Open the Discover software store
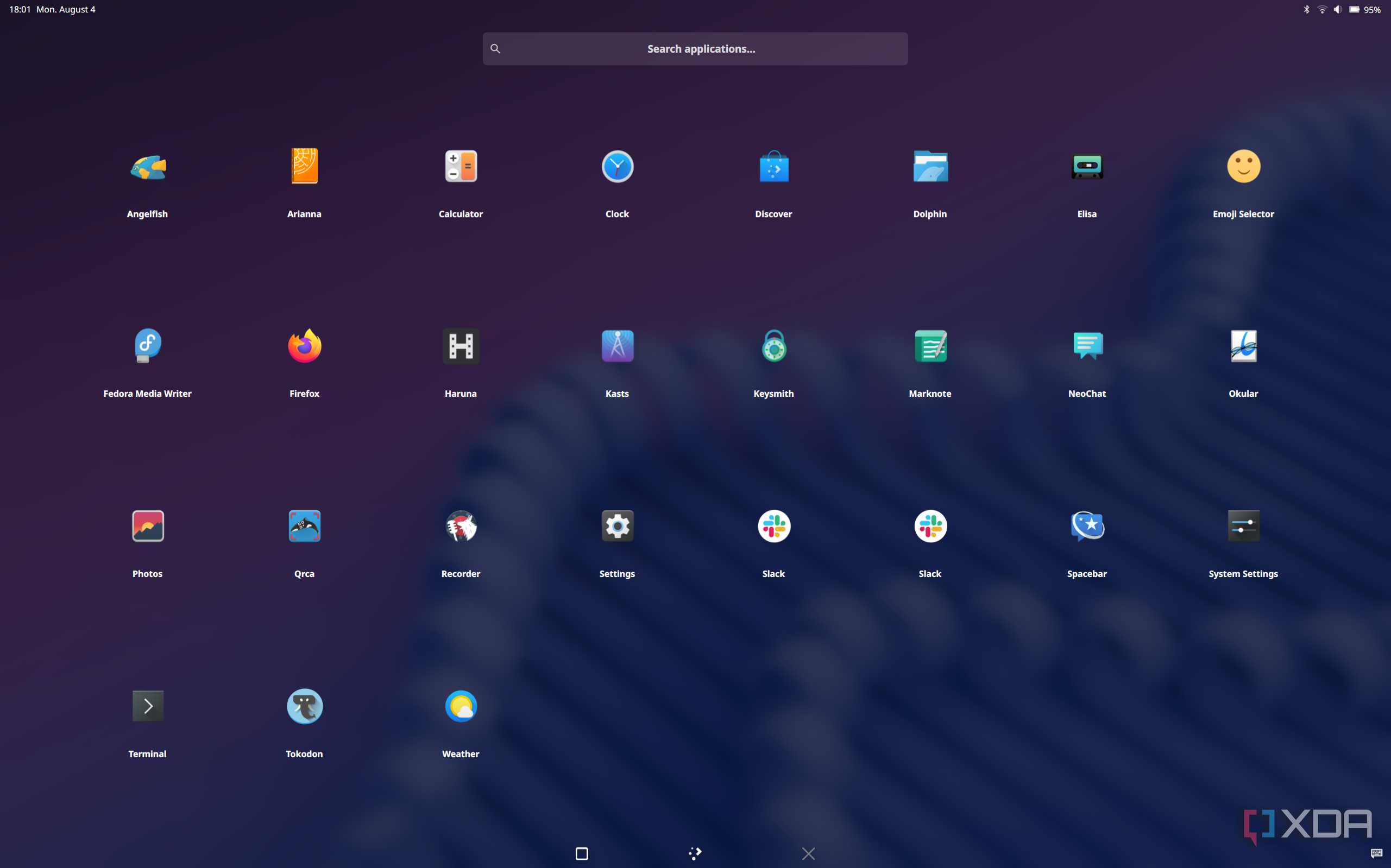Image resolution: width=1391 pixels, height=868 pixels. (773, 167)
